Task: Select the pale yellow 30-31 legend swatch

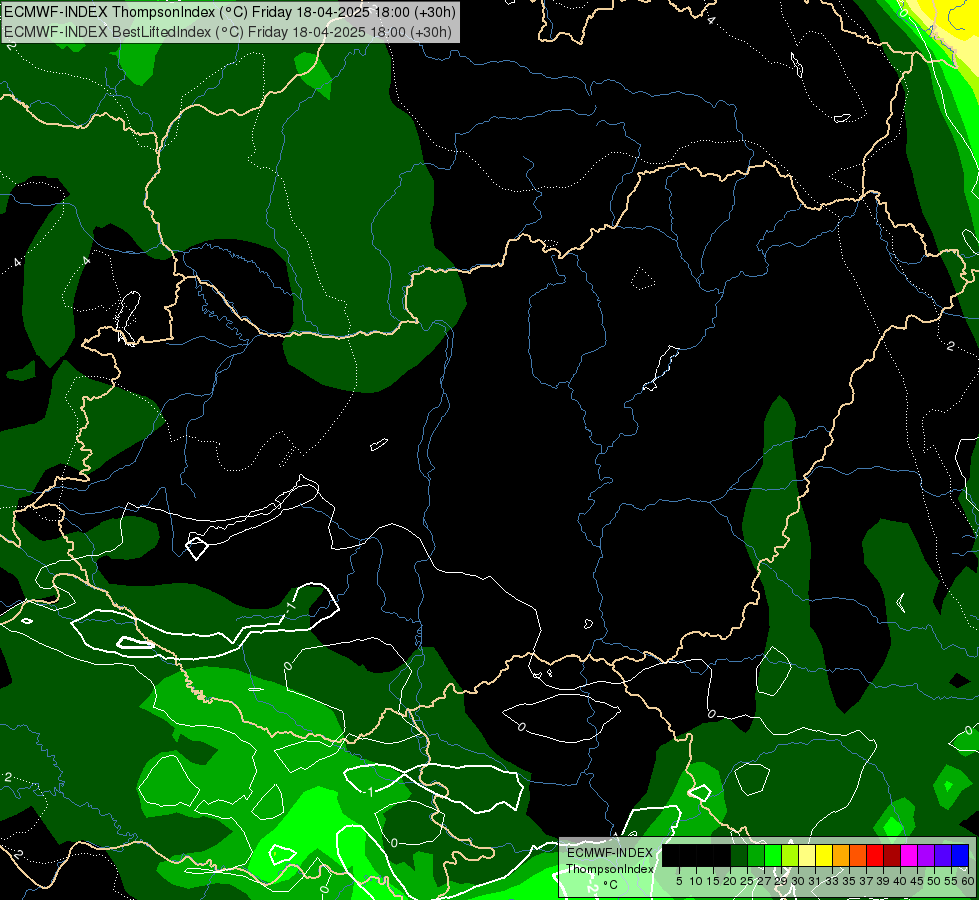Action: [x=807, y=855]
